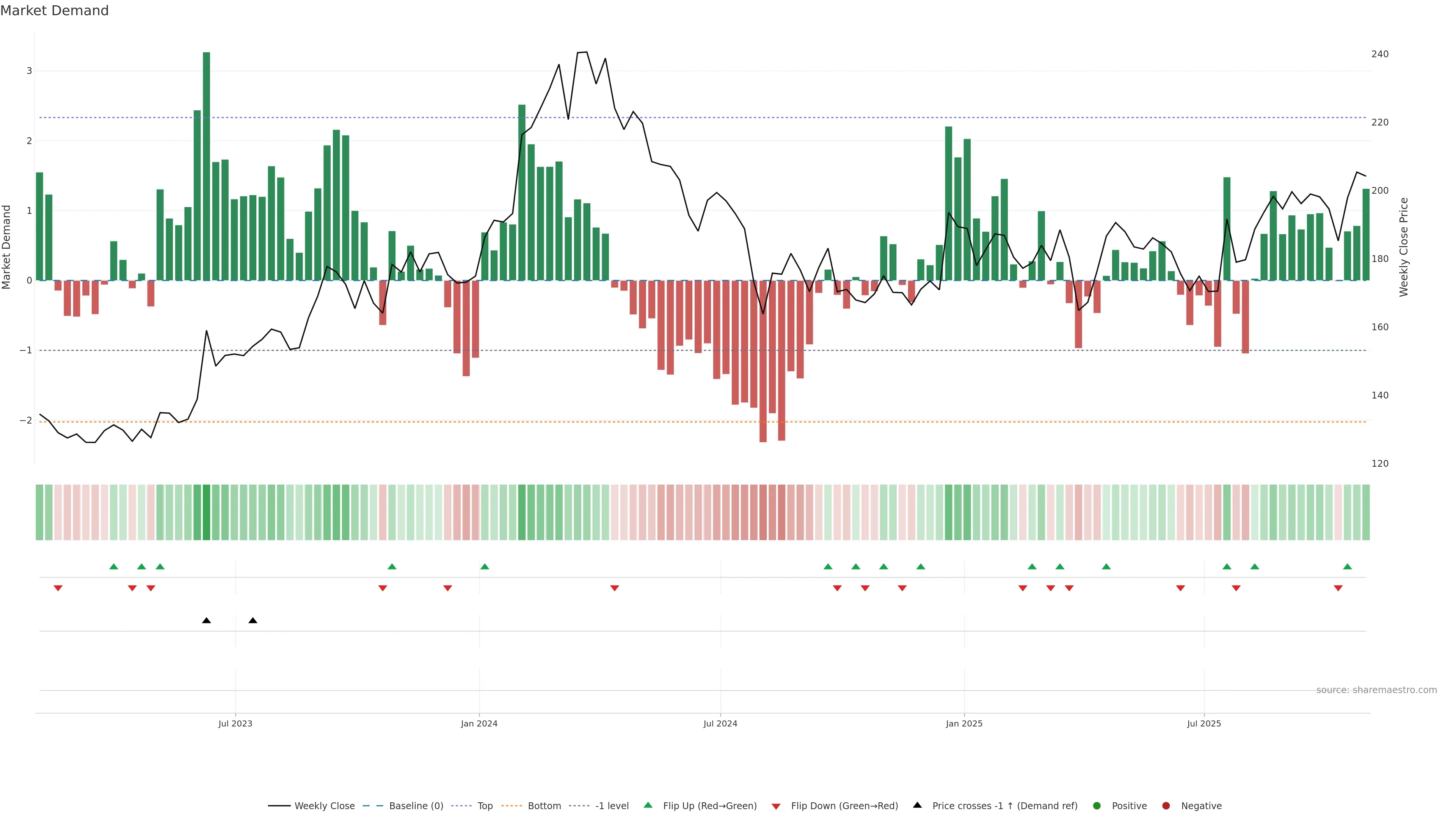Click the green Flip Up legend triangle
The image size is (1456, 819).
click(x=648, y=805)
